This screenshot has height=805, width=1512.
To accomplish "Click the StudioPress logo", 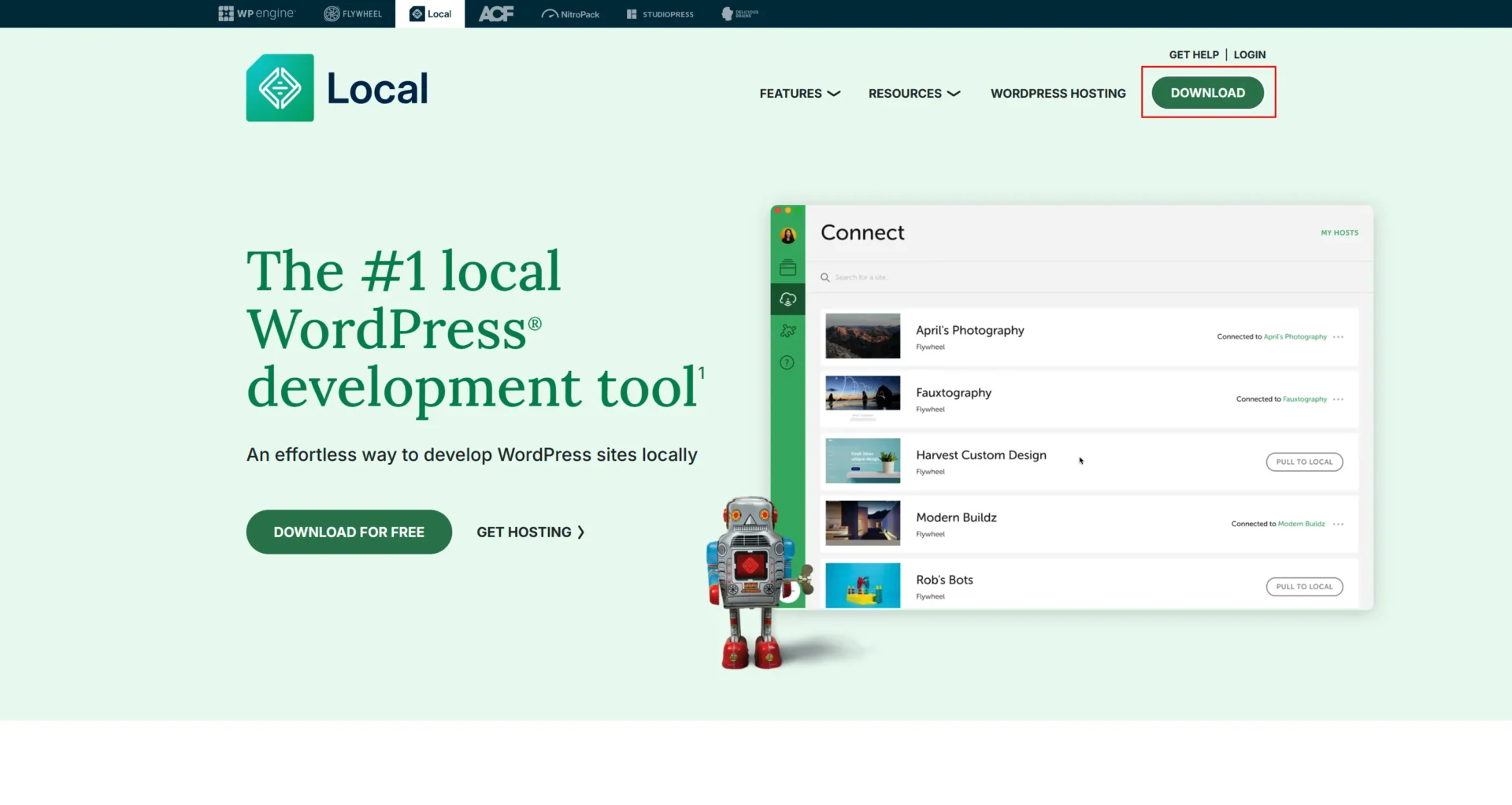I will [x=660, y=13].
